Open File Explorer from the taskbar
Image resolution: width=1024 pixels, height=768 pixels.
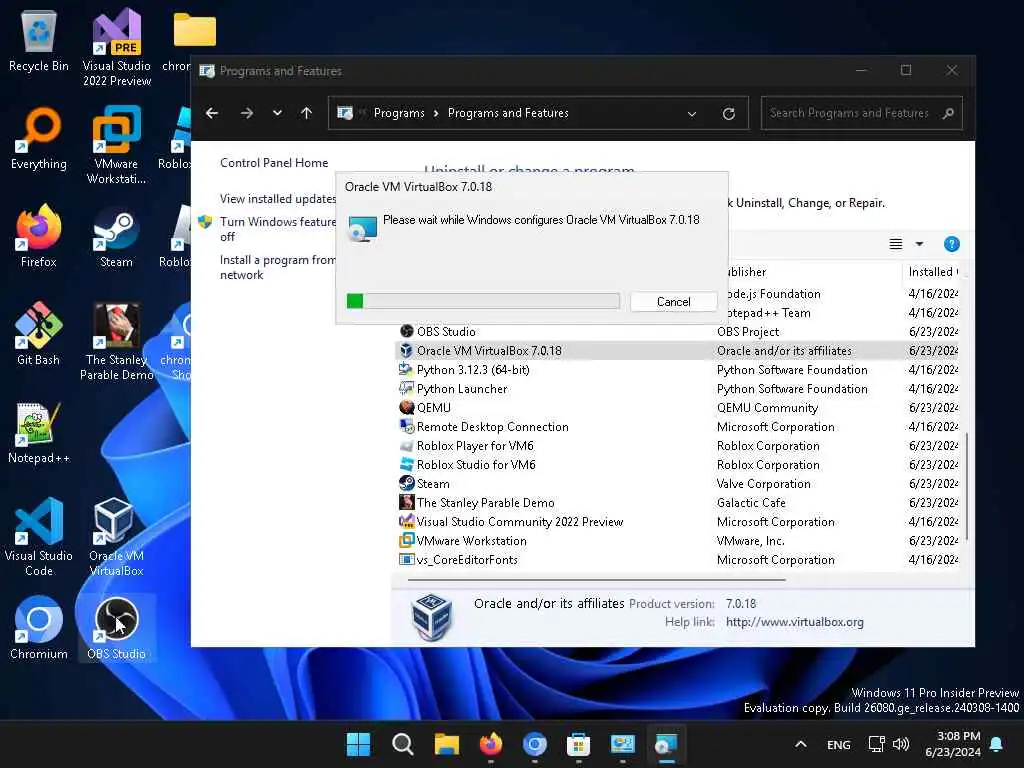[447, 744]
